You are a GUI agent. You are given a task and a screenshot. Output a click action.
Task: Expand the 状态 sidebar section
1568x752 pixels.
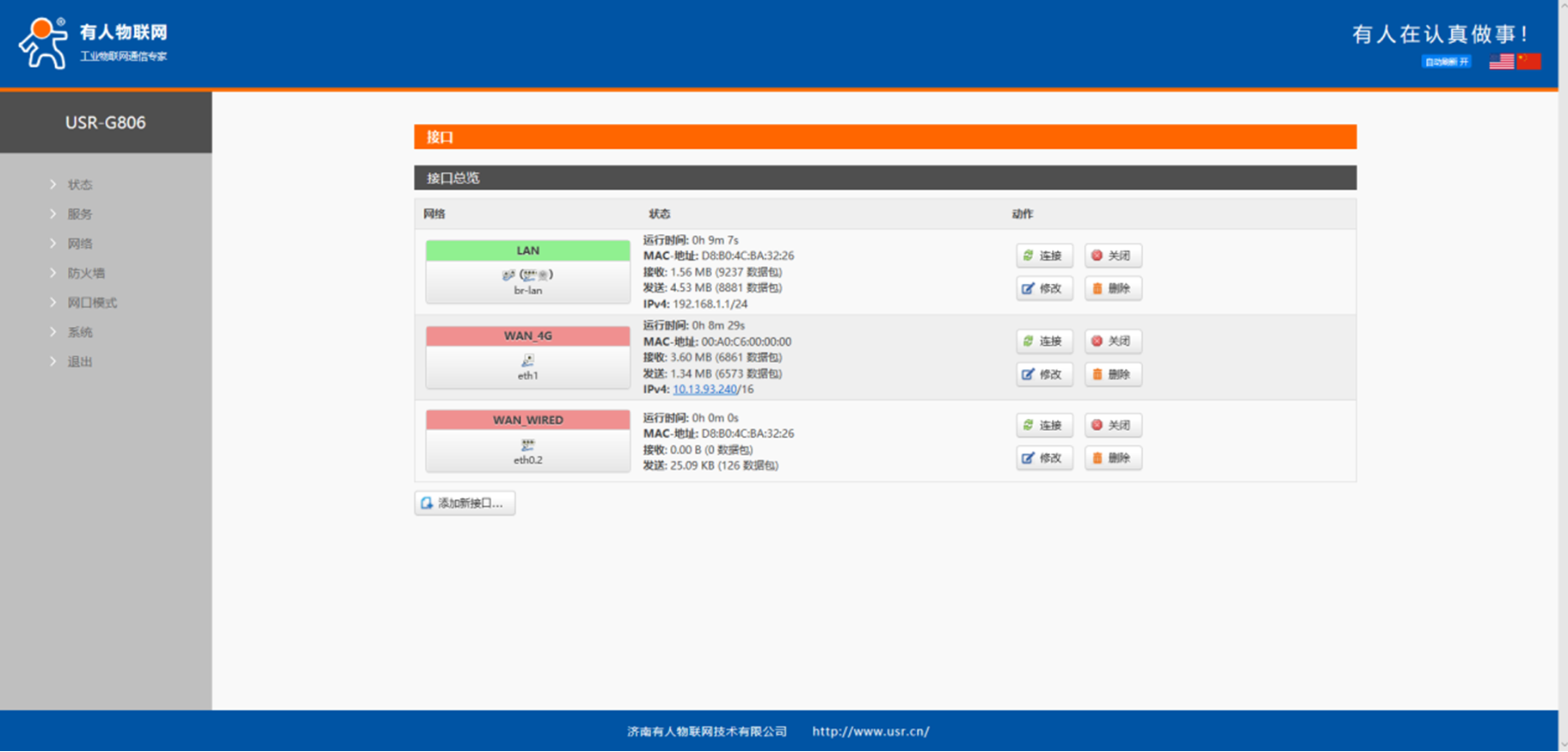tap(80, 185)
